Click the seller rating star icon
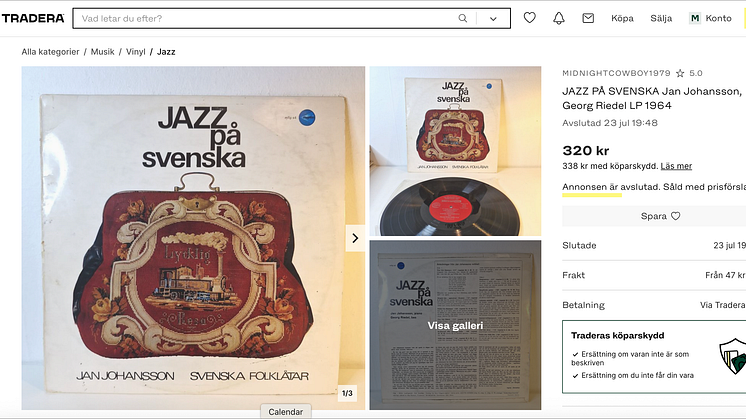Screen dimensions: 746x419 (680, 73)
